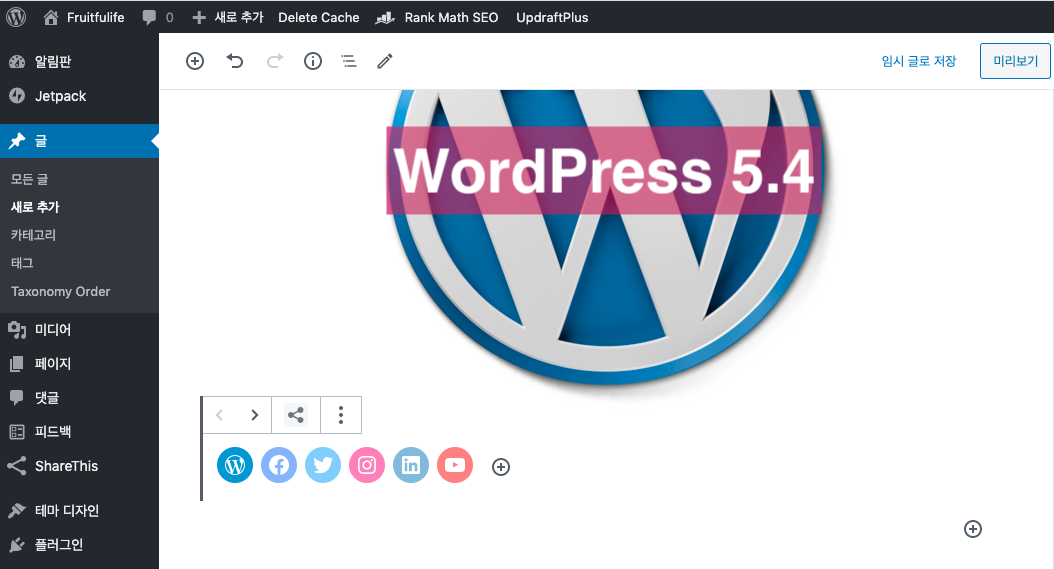
Task: Move block left with arrow
Action: click(219, 415)
